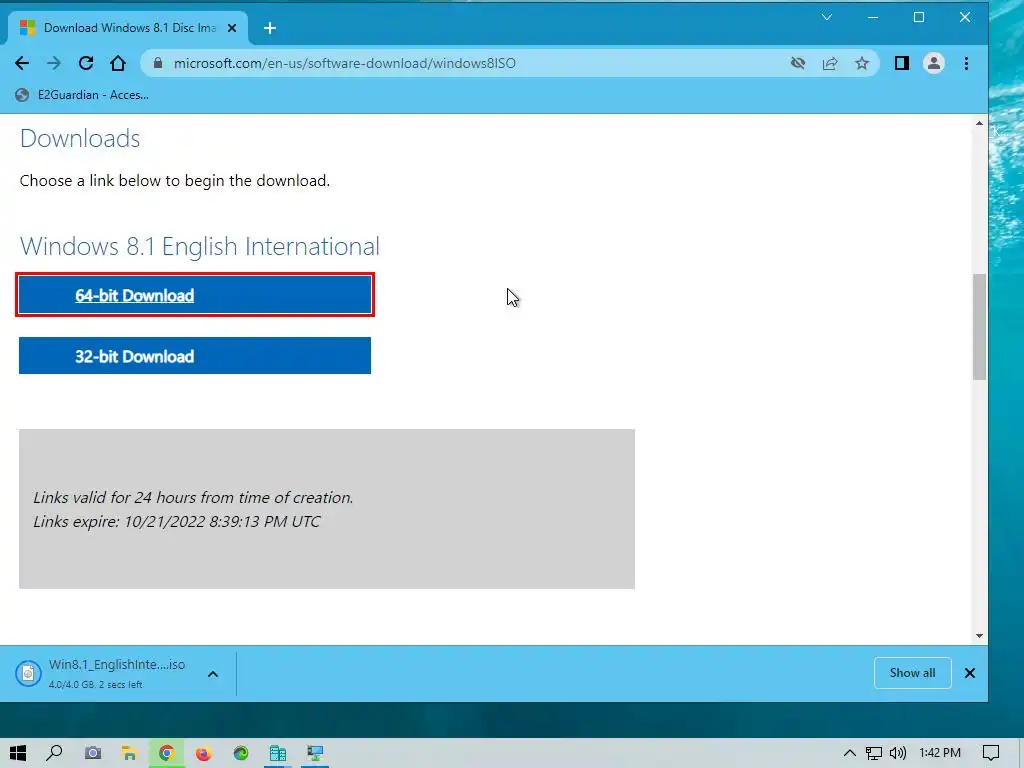Open the E2Guardian bookmark

pos(82,95)
